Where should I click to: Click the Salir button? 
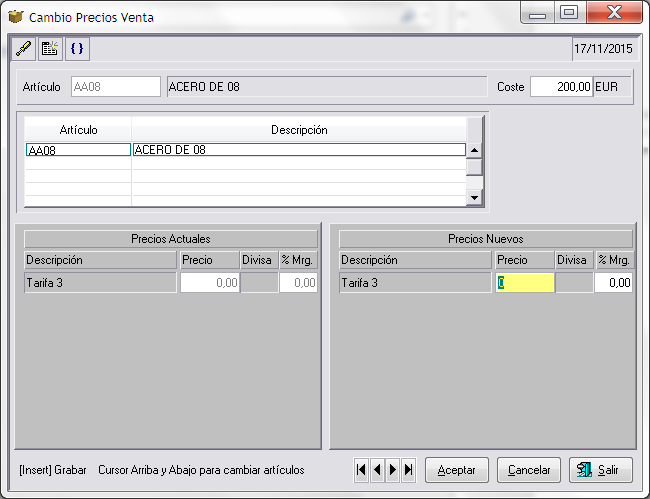601,470
